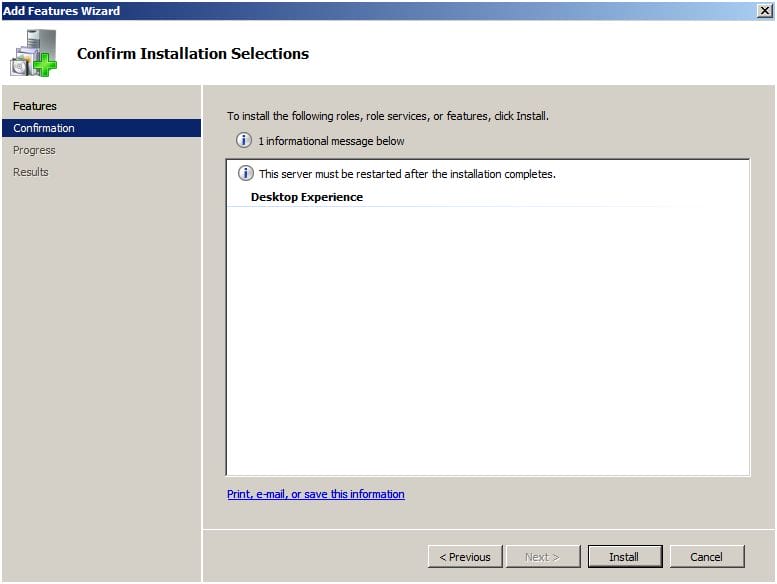This screenshot has height=584, width=777.
Task: Click 'To install the following roles' instruction text
Action: (x=388, y=116)
